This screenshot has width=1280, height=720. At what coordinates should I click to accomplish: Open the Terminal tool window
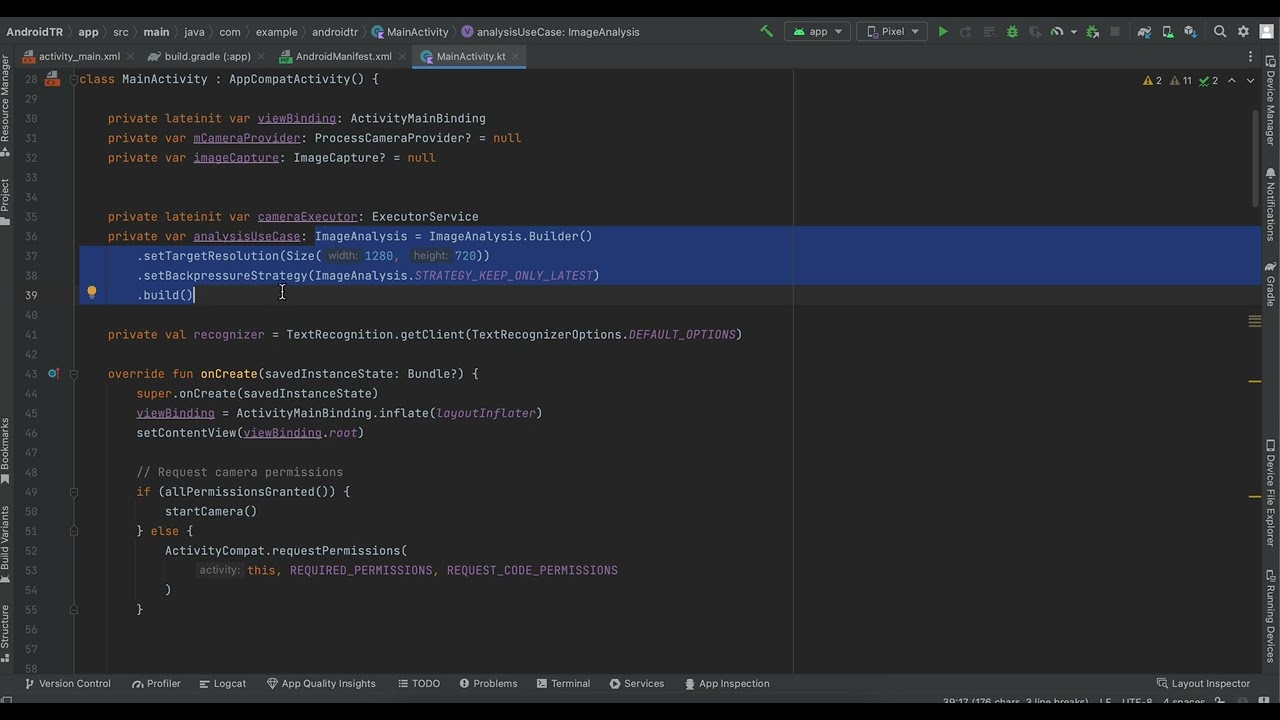(x=563, y=684)
